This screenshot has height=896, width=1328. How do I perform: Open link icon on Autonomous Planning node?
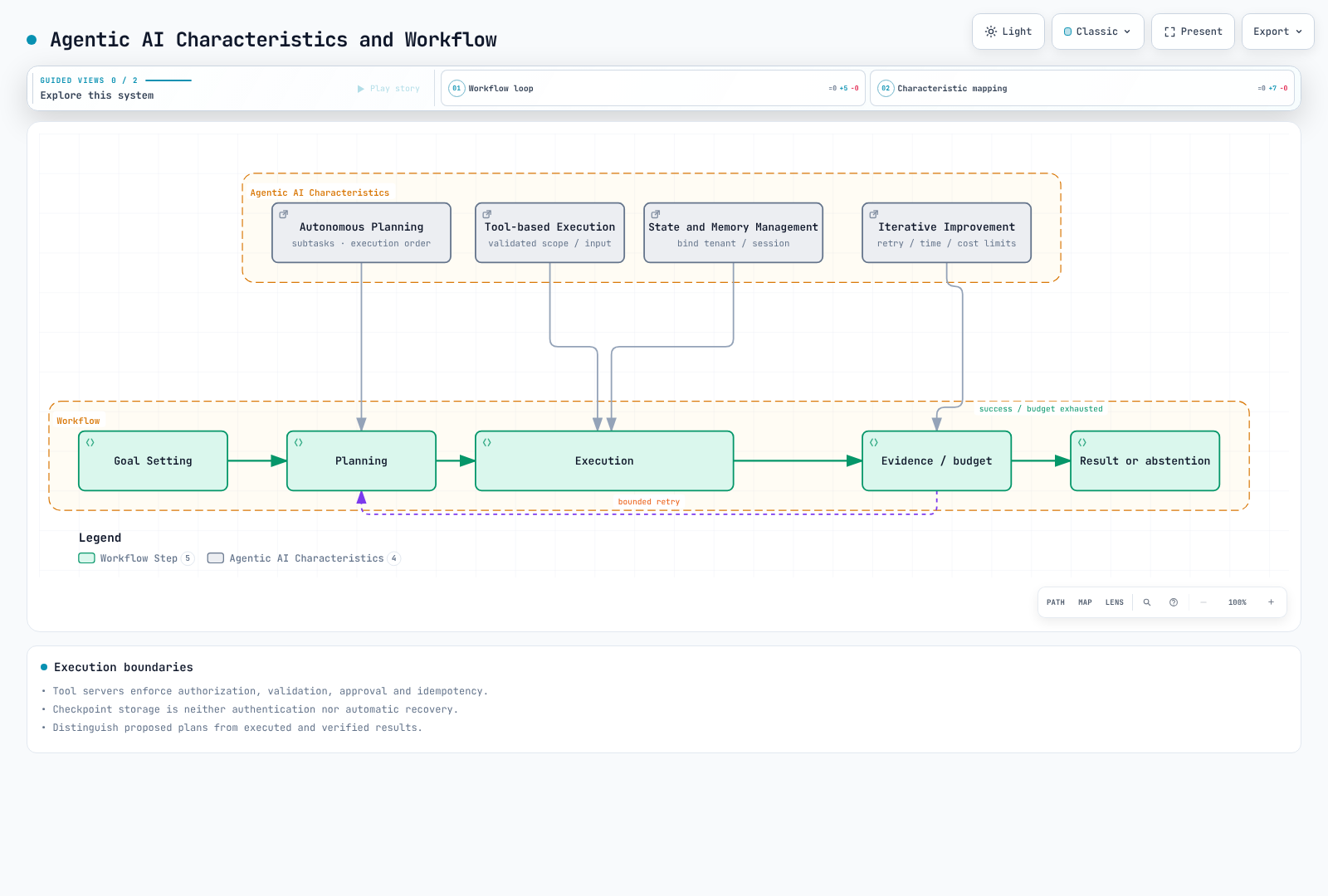pos(283,214)
